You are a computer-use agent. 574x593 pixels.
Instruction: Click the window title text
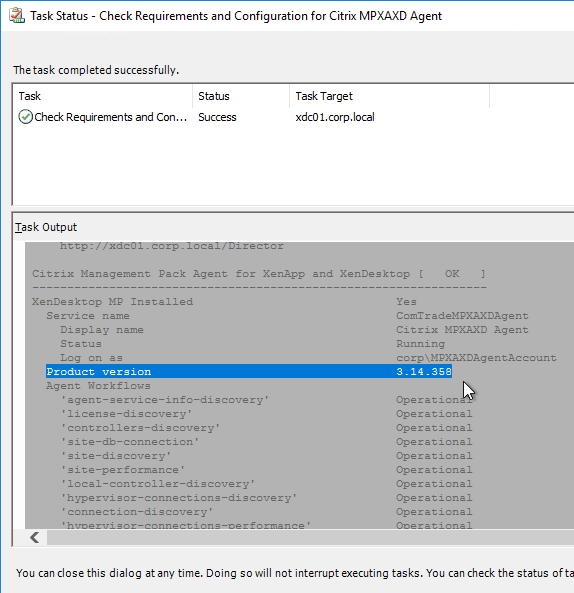(236, 16)
